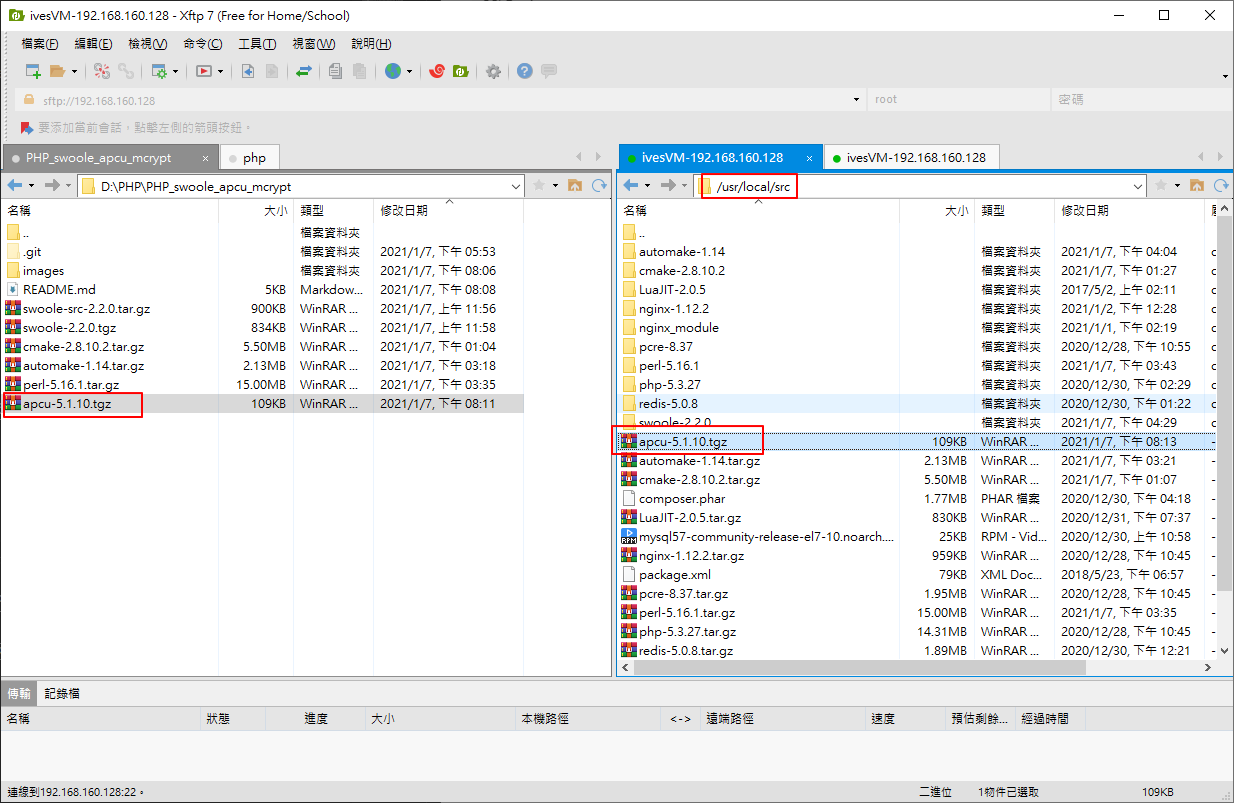Refresh the remote pane listing
The height and width of the screenshot is (803, 1234).
1219,186
